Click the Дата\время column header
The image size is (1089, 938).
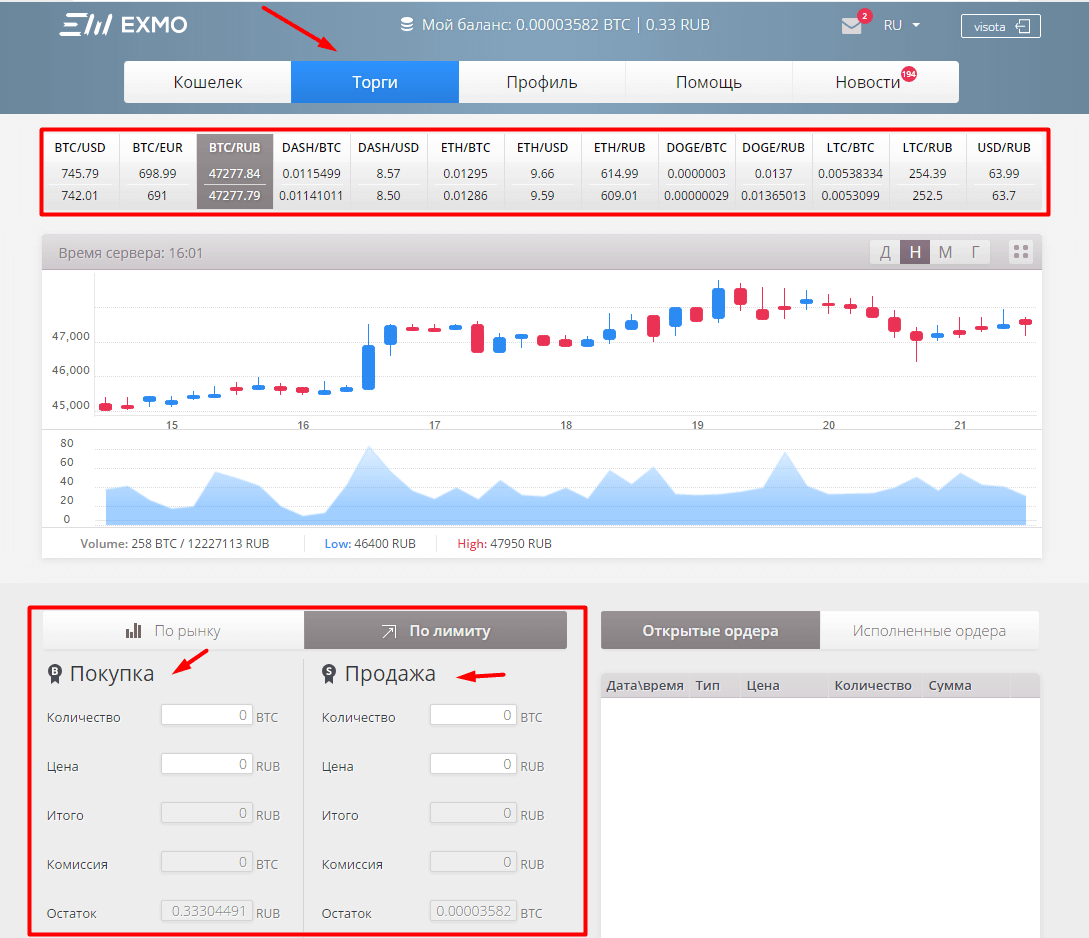pyautogui.click(x=645, y=686)
